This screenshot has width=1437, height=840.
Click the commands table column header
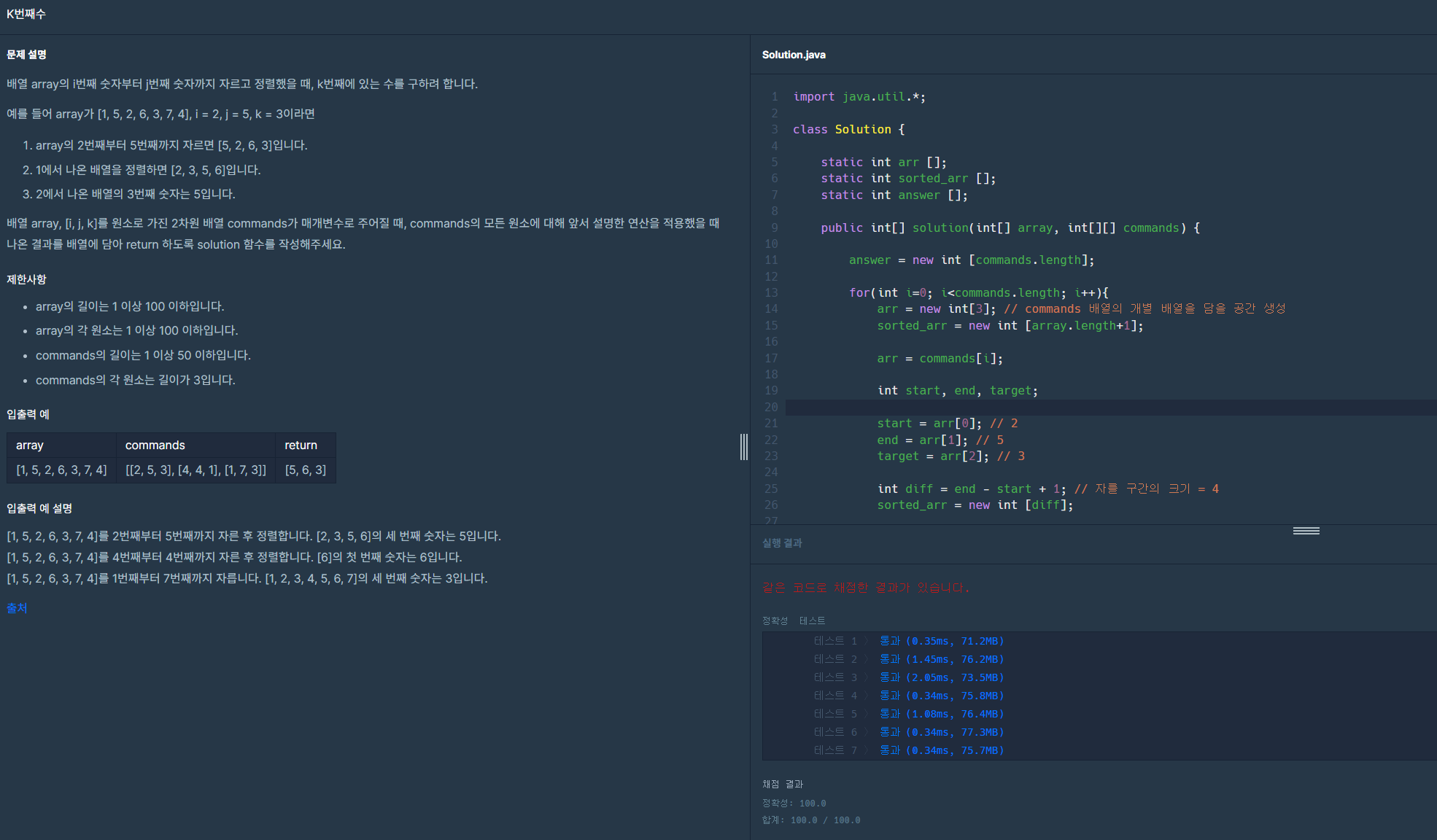(155, 445)
